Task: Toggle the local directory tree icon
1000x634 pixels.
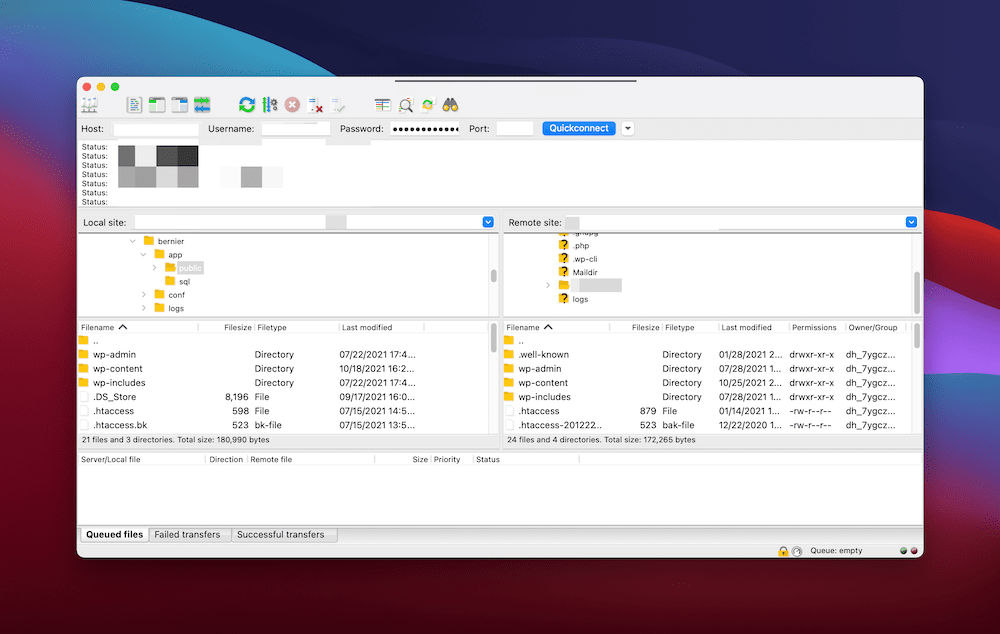Action: pos(157,105)
